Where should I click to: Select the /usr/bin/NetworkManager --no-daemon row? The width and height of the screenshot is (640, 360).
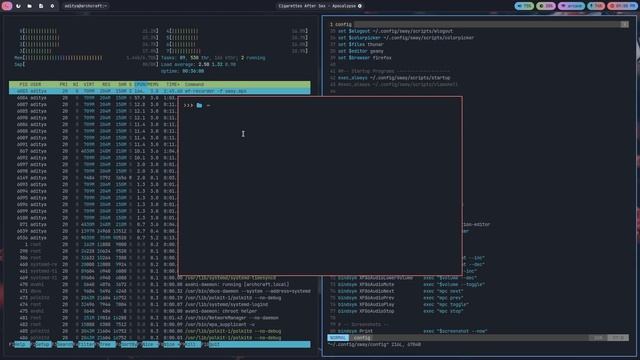(x=160, y=318)
